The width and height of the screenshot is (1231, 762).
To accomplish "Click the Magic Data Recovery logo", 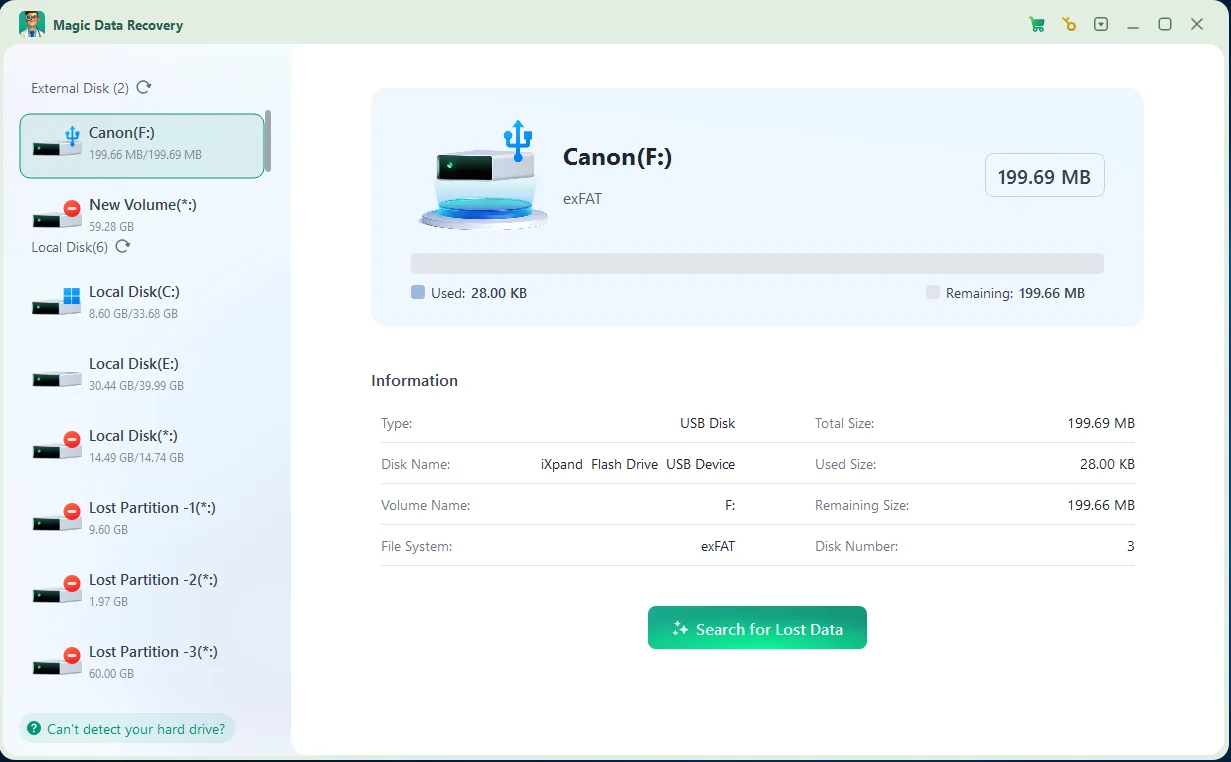I will [33, 23].
